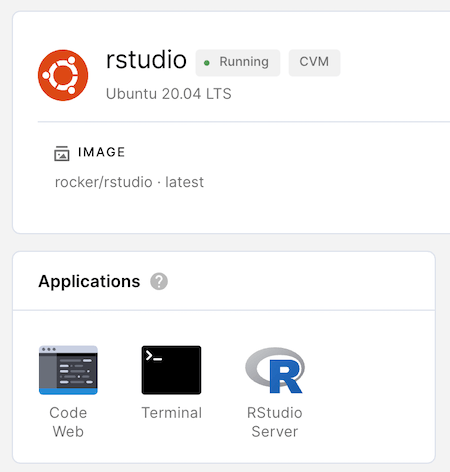
Task: Click the CVM badge
Action: [x=314, y=63]
